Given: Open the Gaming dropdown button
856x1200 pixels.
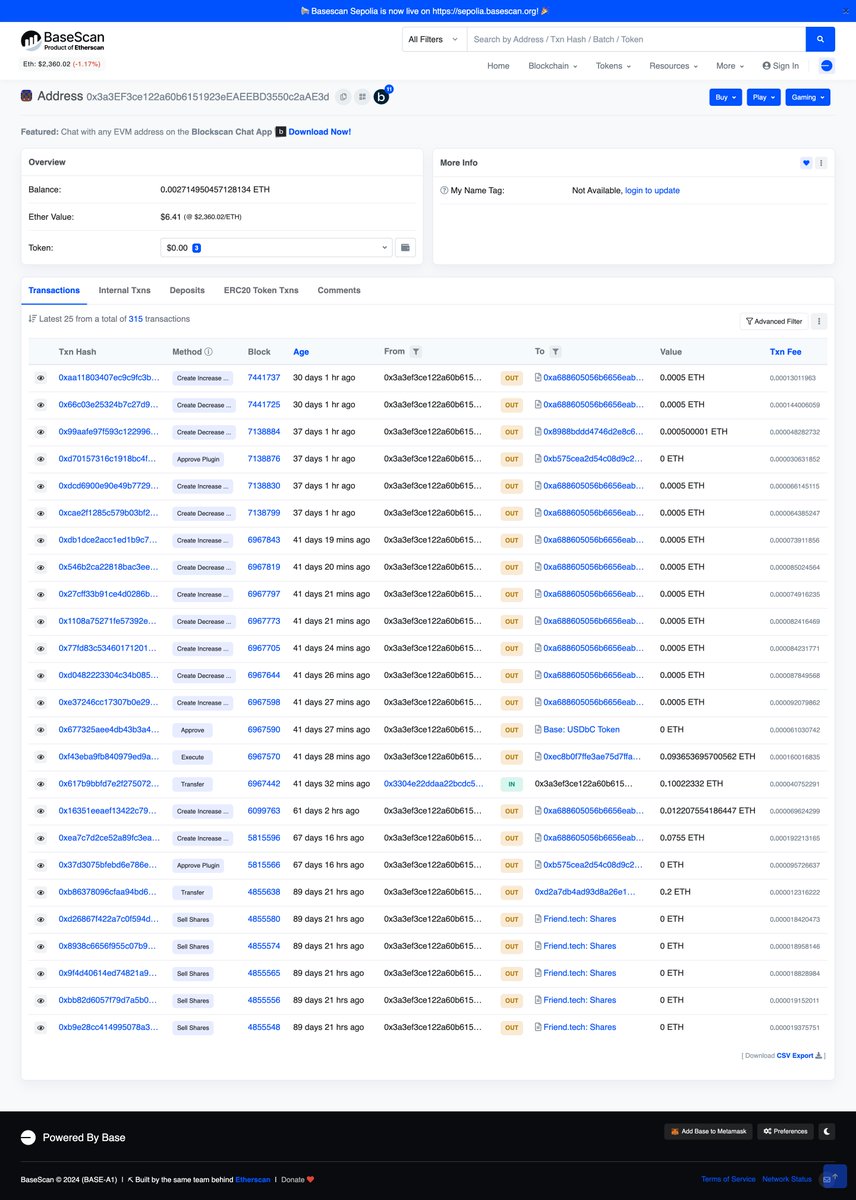Looking at the screenshot, I should [808, 97].
